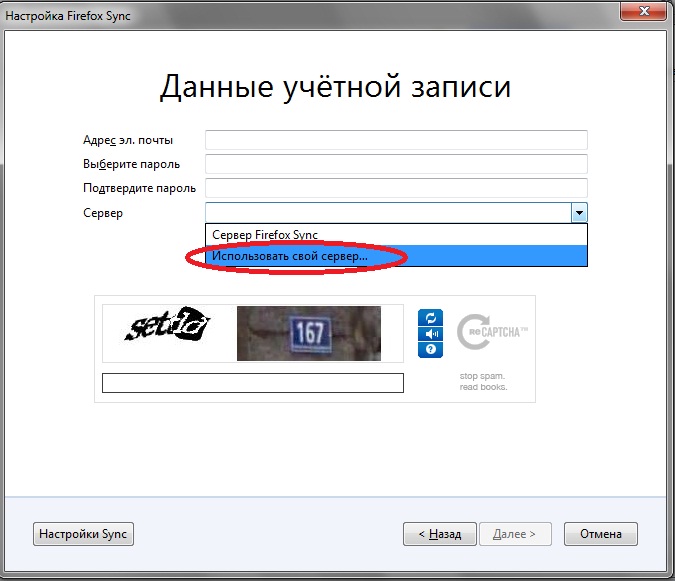Click the Сервер dropdown arrow
Screen dimensions: 675x581
578,212
